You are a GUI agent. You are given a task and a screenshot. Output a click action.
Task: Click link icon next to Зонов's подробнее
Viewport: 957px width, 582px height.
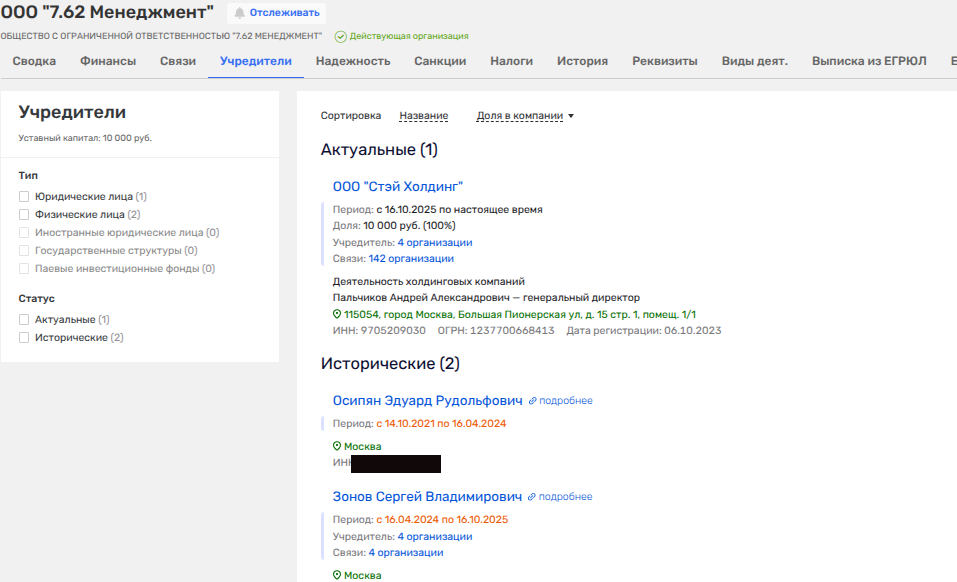pos(533,497)
